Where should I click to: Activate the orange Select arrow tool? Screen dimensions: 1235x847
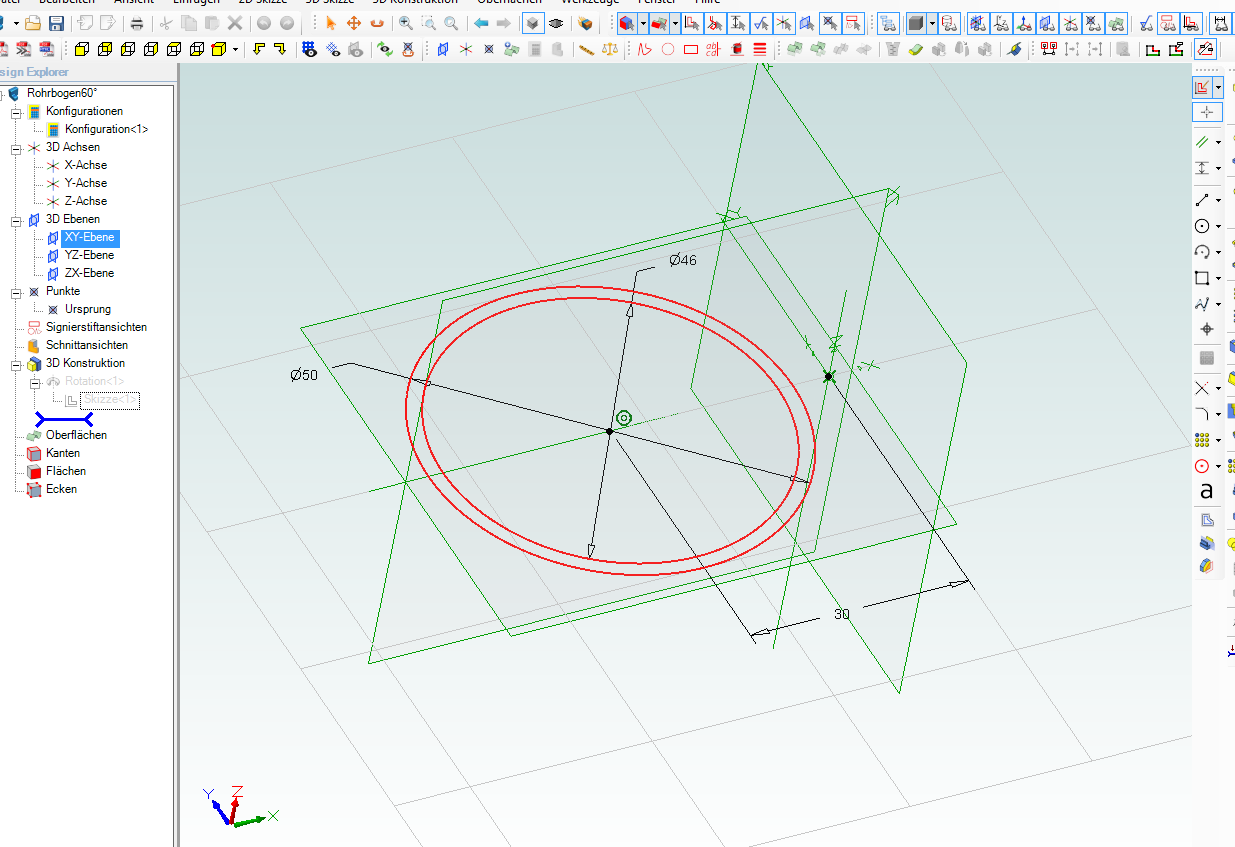point(331,23)
